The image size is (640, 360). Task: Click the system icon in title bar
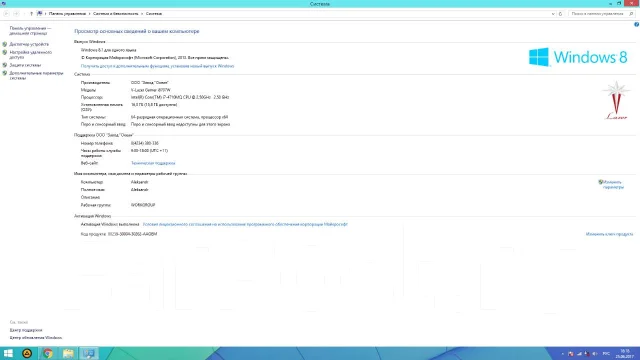pyautogui.click(x=4, y=4)
